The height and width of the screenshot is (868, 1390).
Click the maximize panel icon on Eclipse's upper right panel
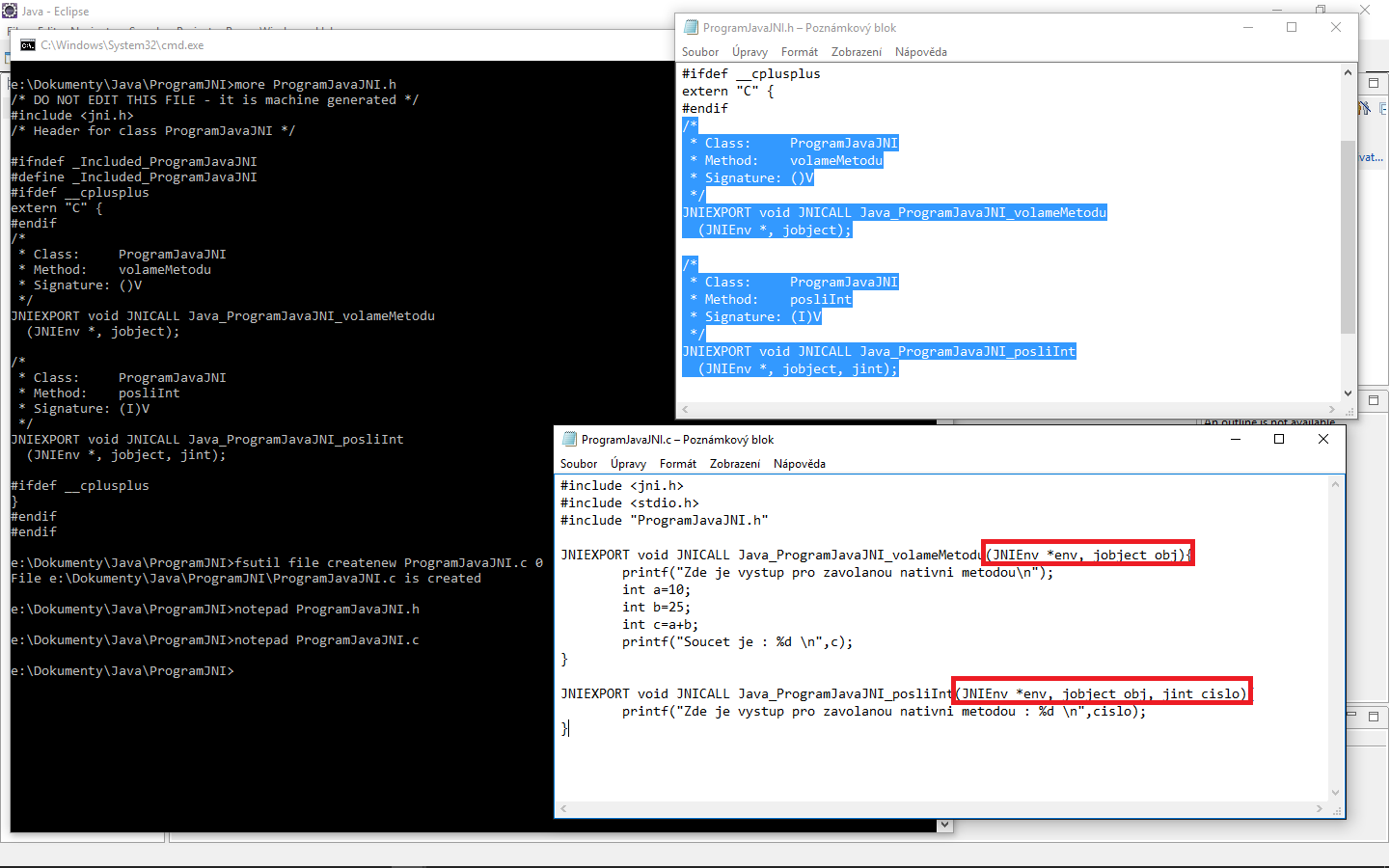click(x=1374, y=81)
